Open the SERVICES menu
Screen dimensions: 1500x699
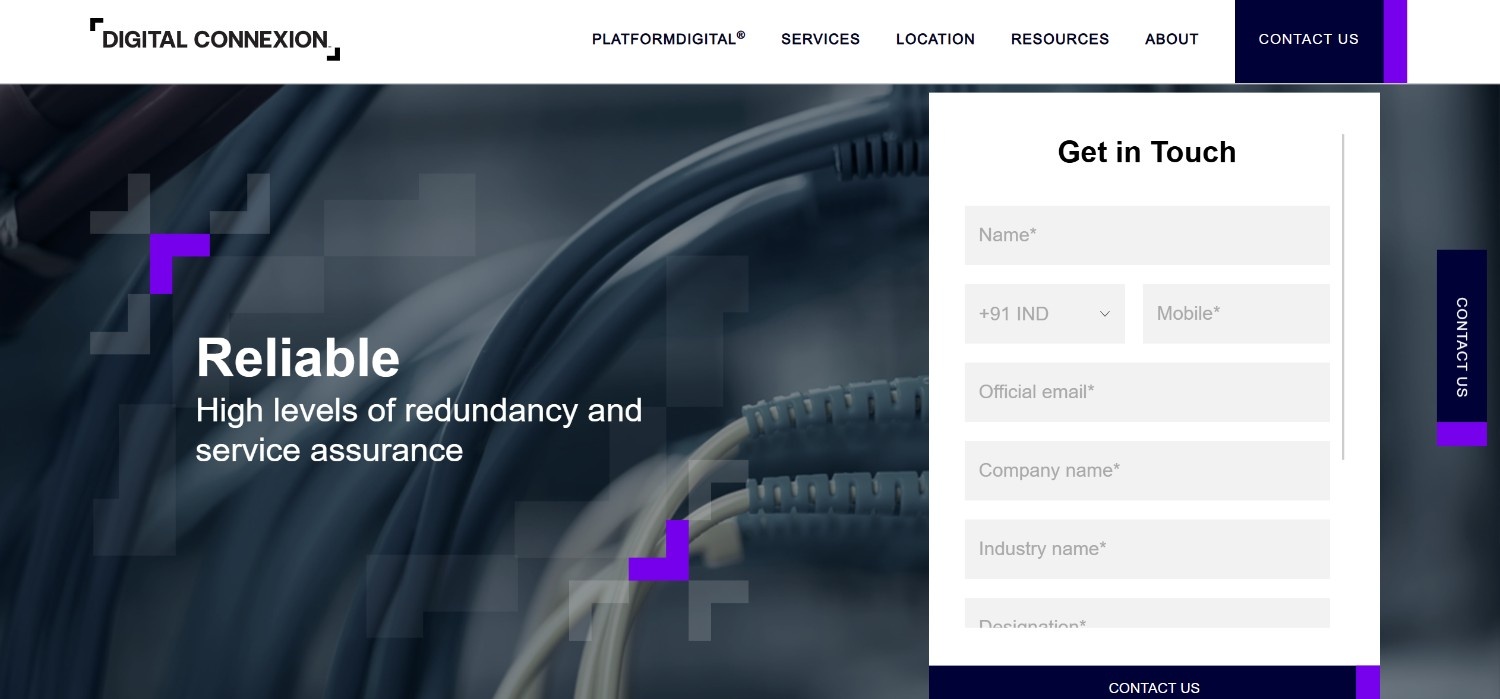[x=820, y=39]
